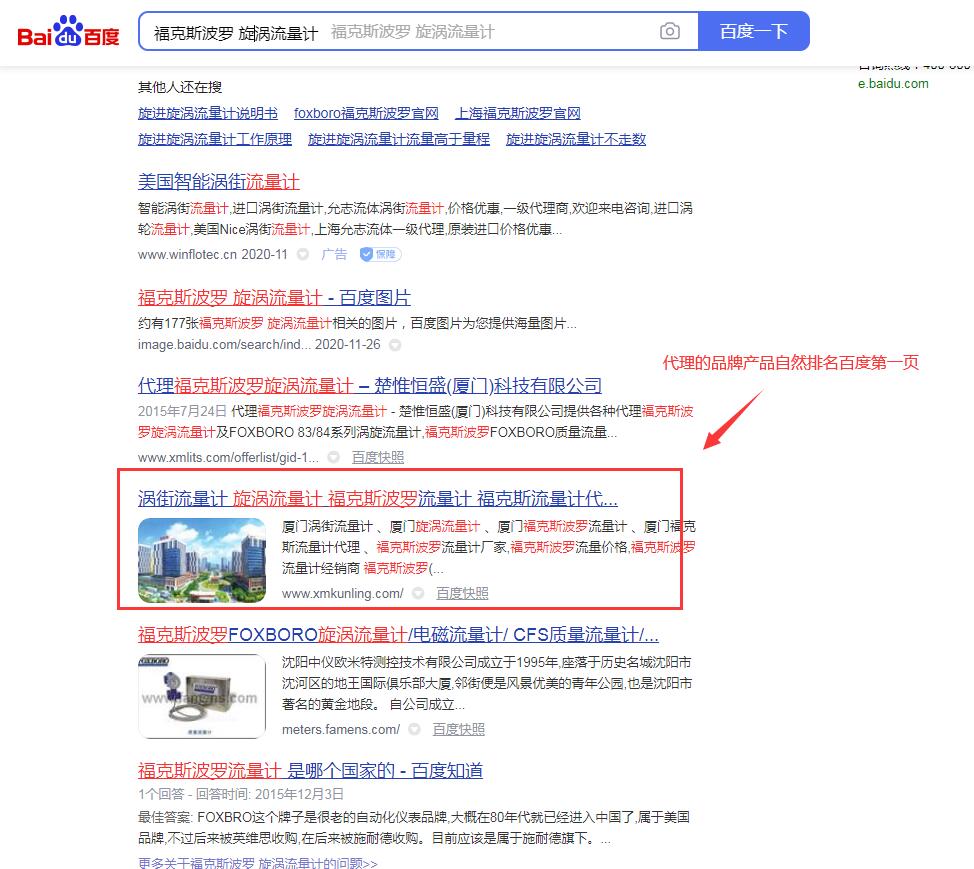View the 百度快照 for the xmlits.com result
The height and width of the screenshot is (869, 974).
click(378, 458)
